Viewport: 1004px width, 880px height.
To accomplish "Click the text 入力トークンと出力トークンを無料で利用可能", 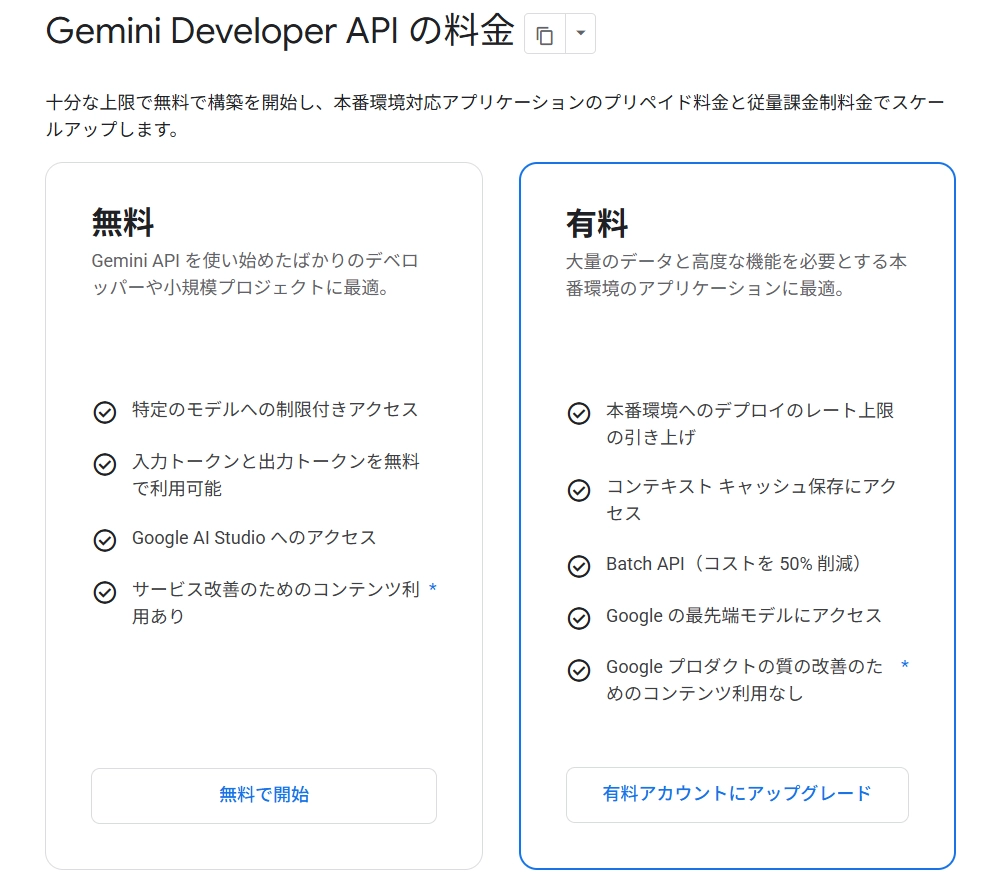I will [276, 475].
